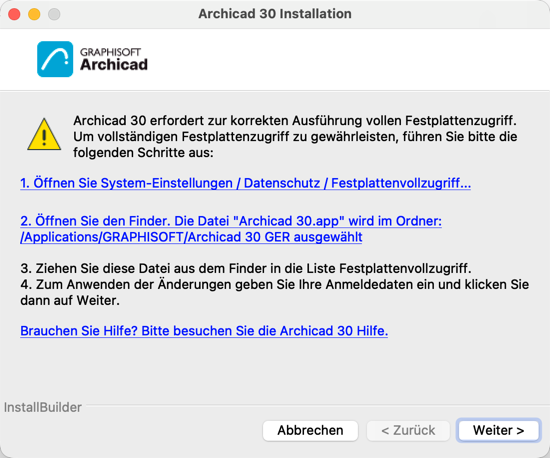This screenshot has height=458, width=550.
Task: Cancel installation with Abbrechen button
Action: tap(310, 430)
